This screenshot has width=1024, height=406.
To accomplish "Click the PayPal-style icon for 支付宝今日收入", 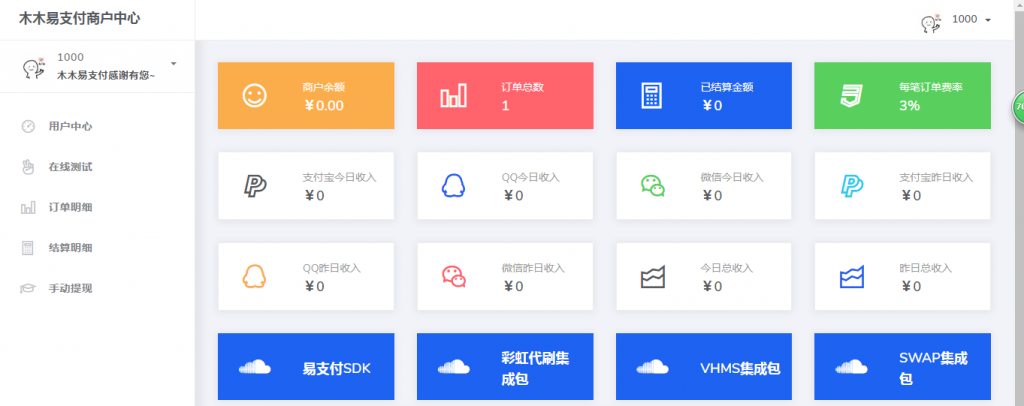I will (x=255, y=185).
